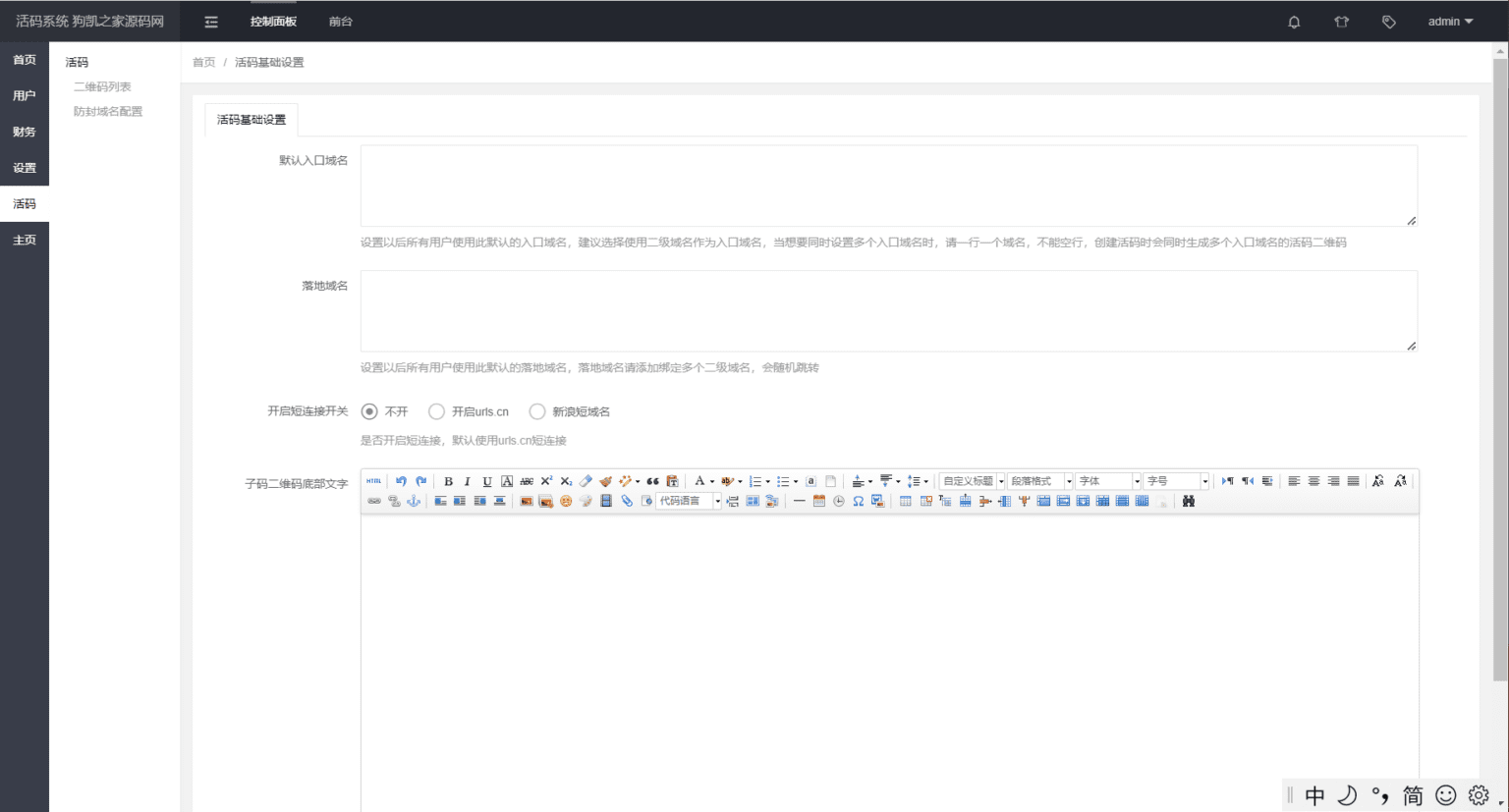Insert an emoticon using the smiley icon

point(566,501)
